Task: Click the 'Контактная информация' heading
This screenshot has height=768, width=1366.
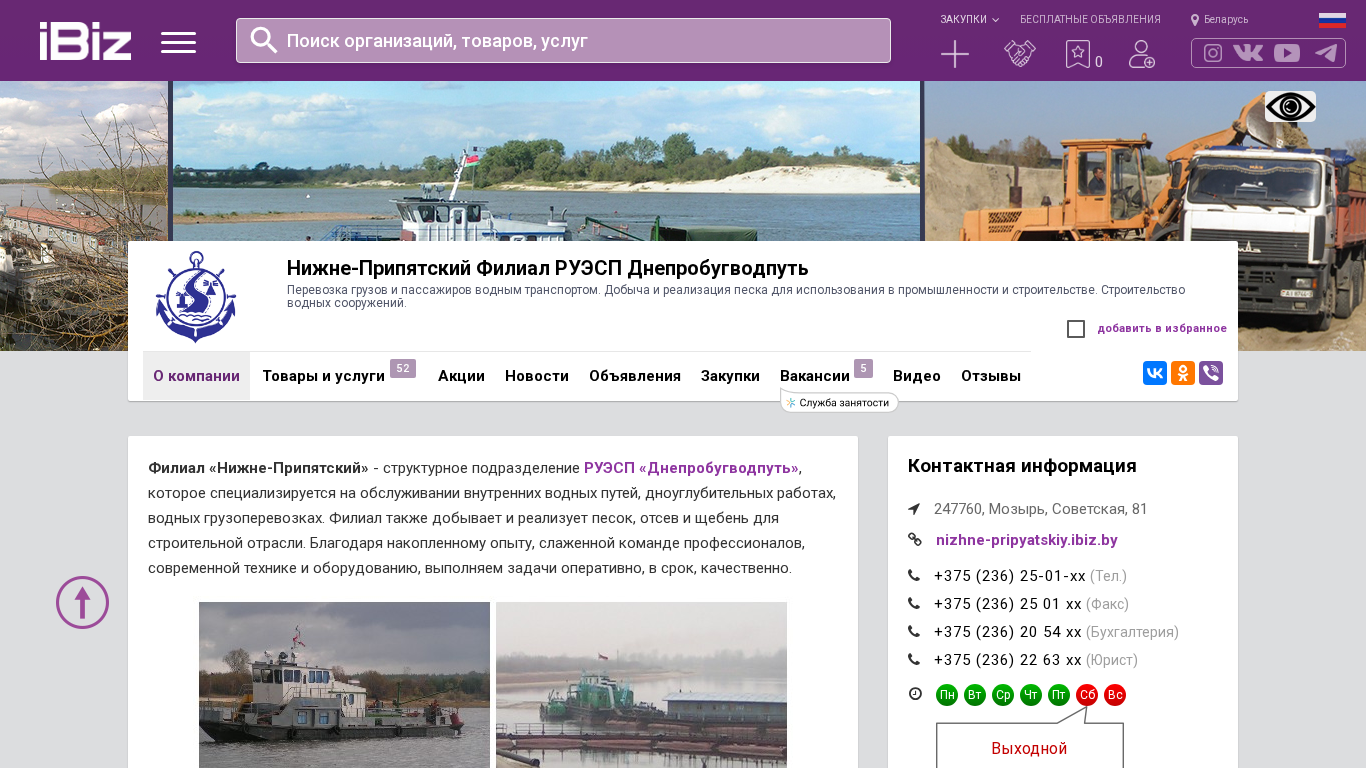Action: click(1022, 466)
